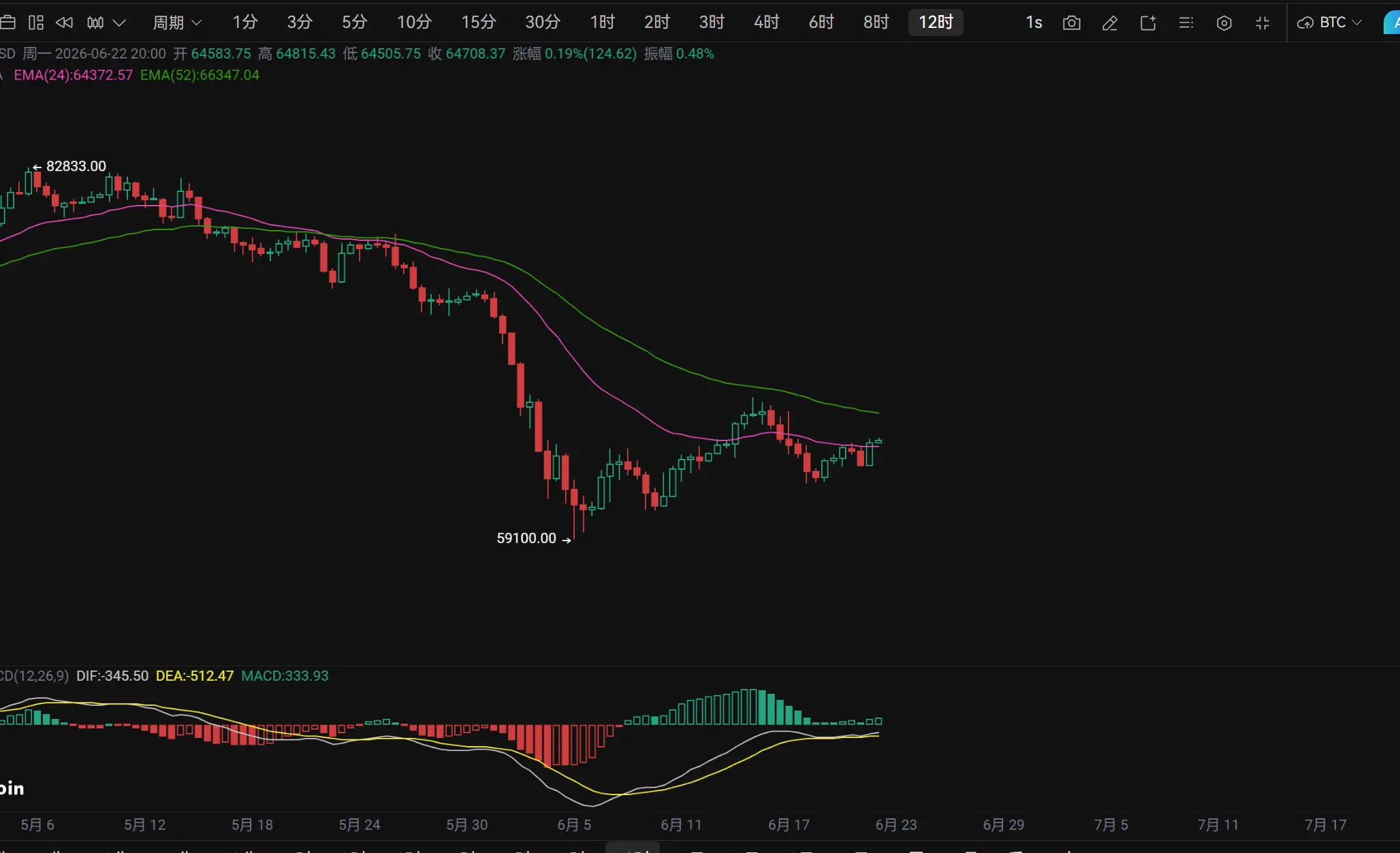Image resolution: width=1400 pixels, height=853 pixels.
Task: Click the 6月 17 date label
Action: point(789,825)
